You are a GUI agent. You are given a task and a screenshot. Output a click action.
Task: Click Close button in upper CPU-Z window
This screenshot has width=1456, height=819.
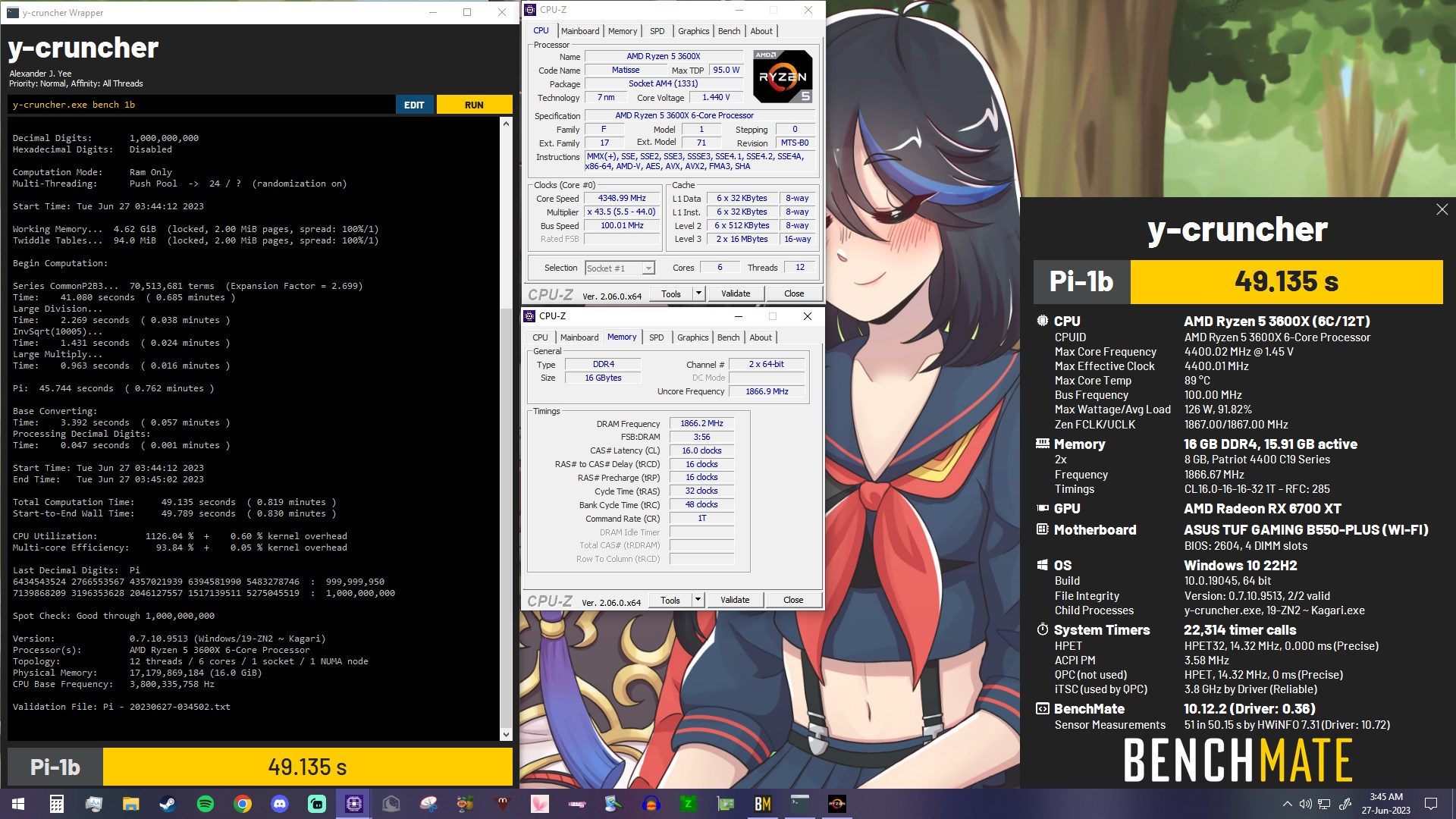(794, 293)
